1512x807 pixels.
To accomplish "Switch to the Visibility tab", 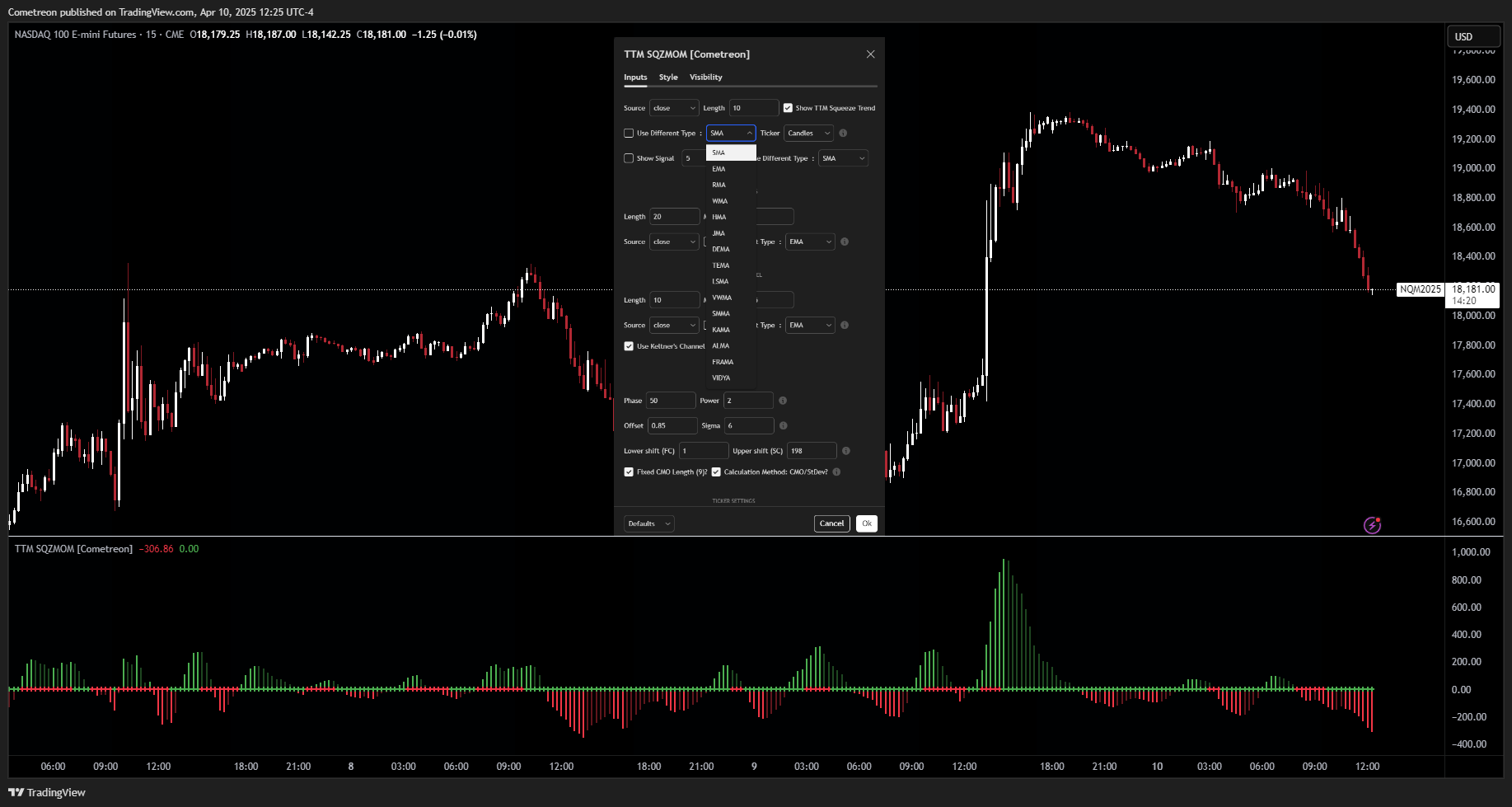I will click(x=706, y=77).
